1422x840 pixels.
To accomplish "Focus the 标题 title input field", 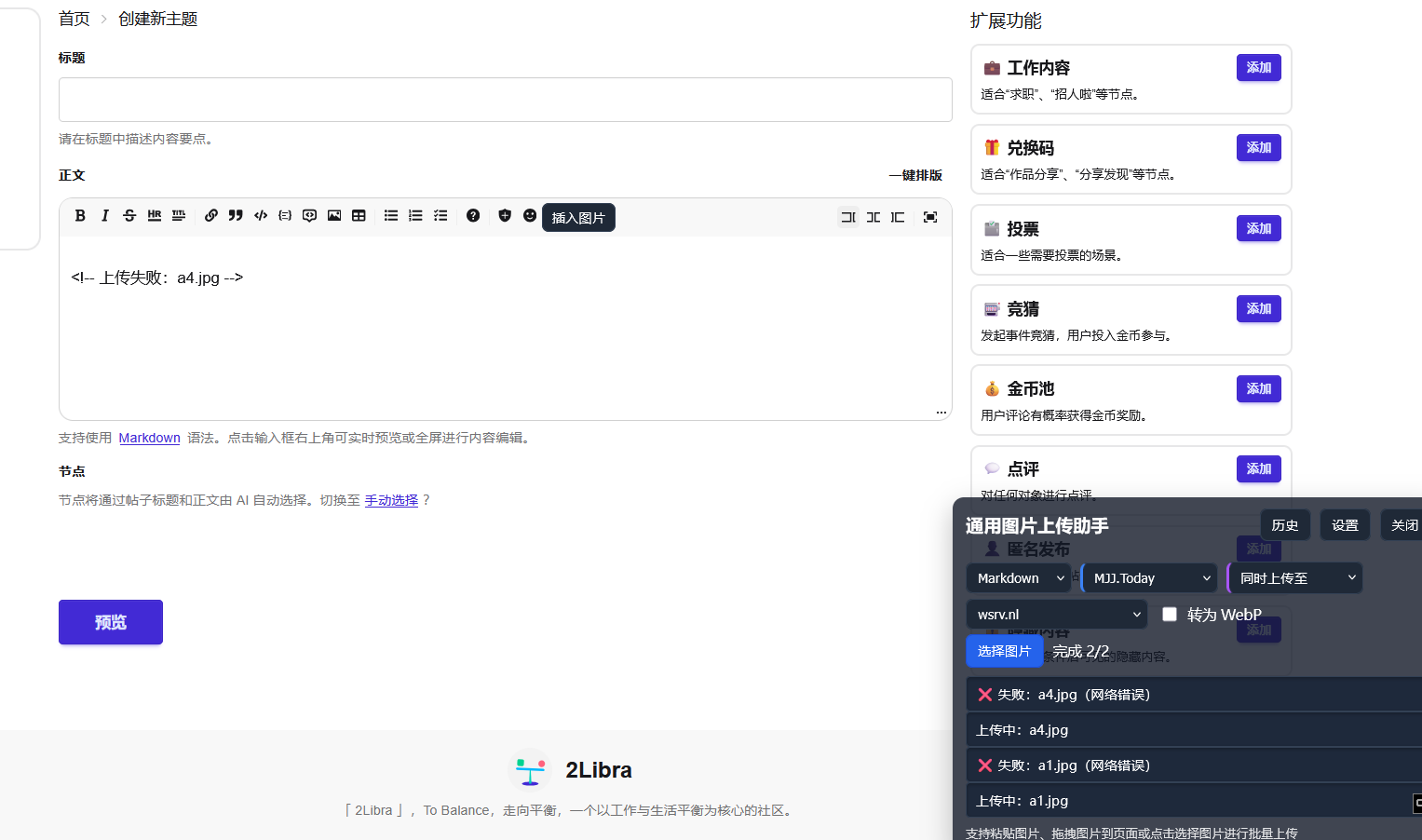I will click(505, 100).
